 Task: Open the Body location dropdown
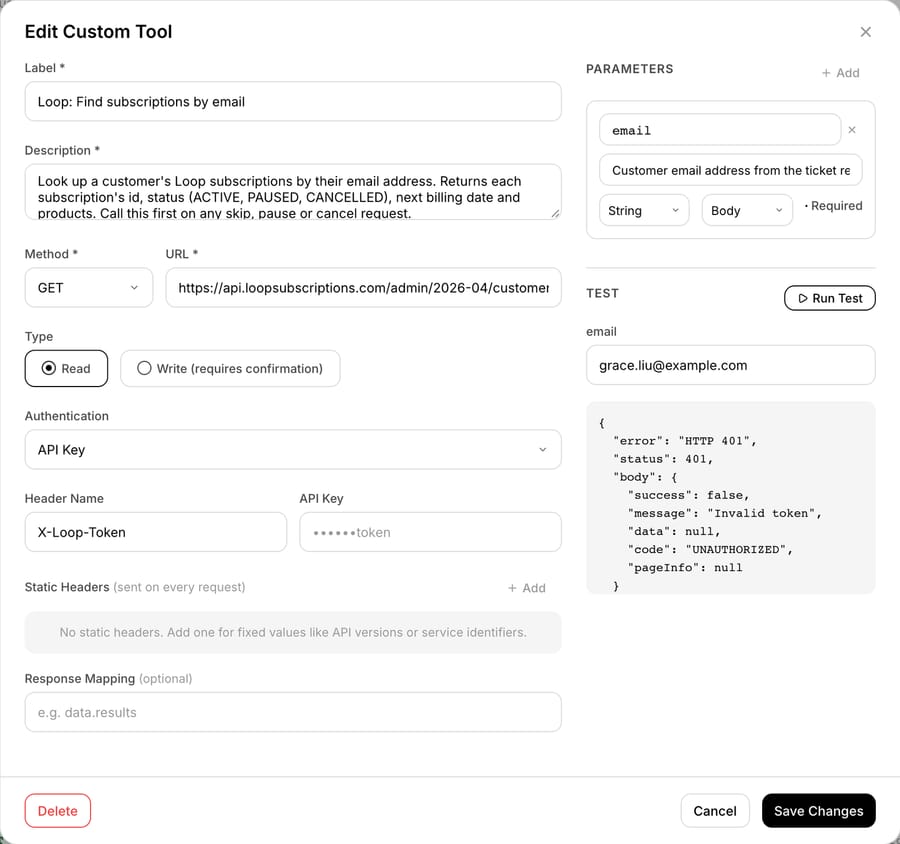click(x=747, y=210)
